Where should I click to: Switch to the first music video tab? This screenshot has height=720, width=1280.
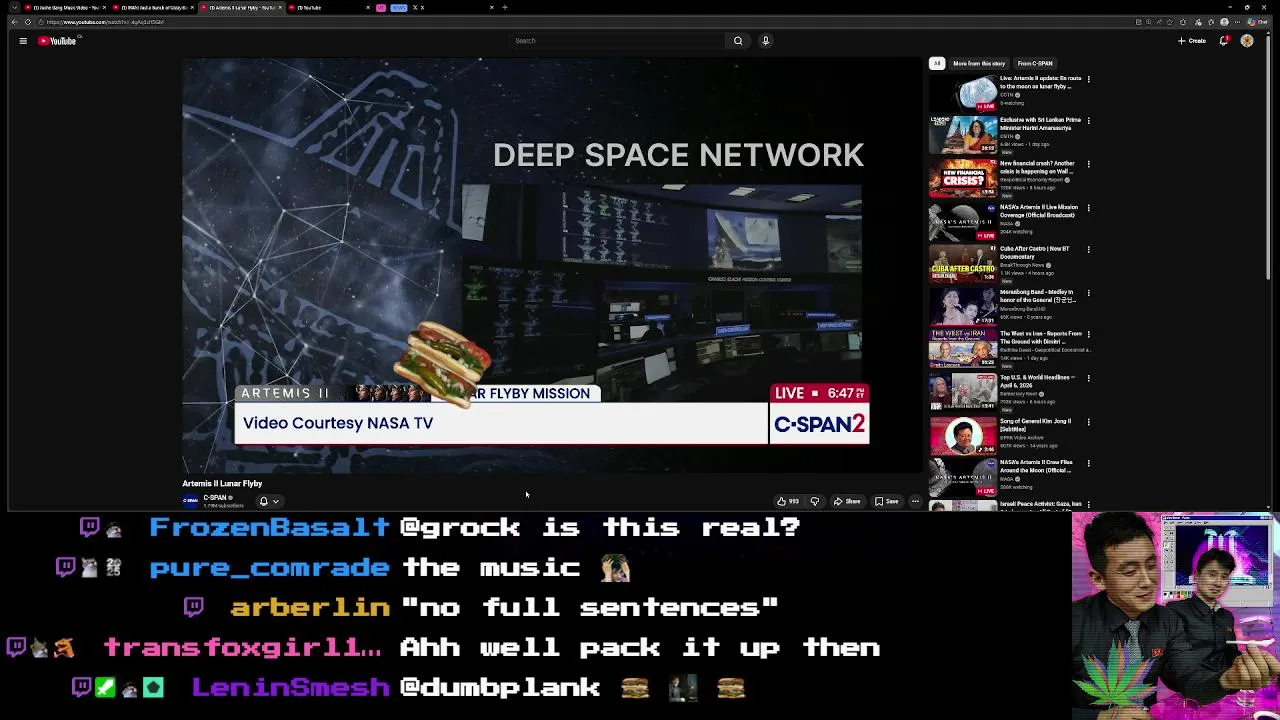pos(65,7)
